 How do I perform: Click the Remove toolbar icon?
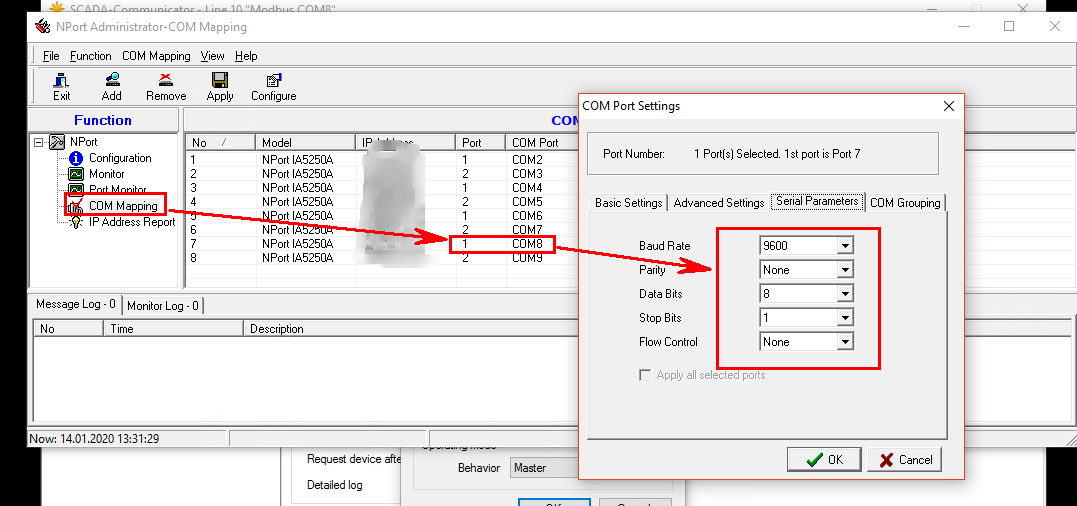(166, 87)
